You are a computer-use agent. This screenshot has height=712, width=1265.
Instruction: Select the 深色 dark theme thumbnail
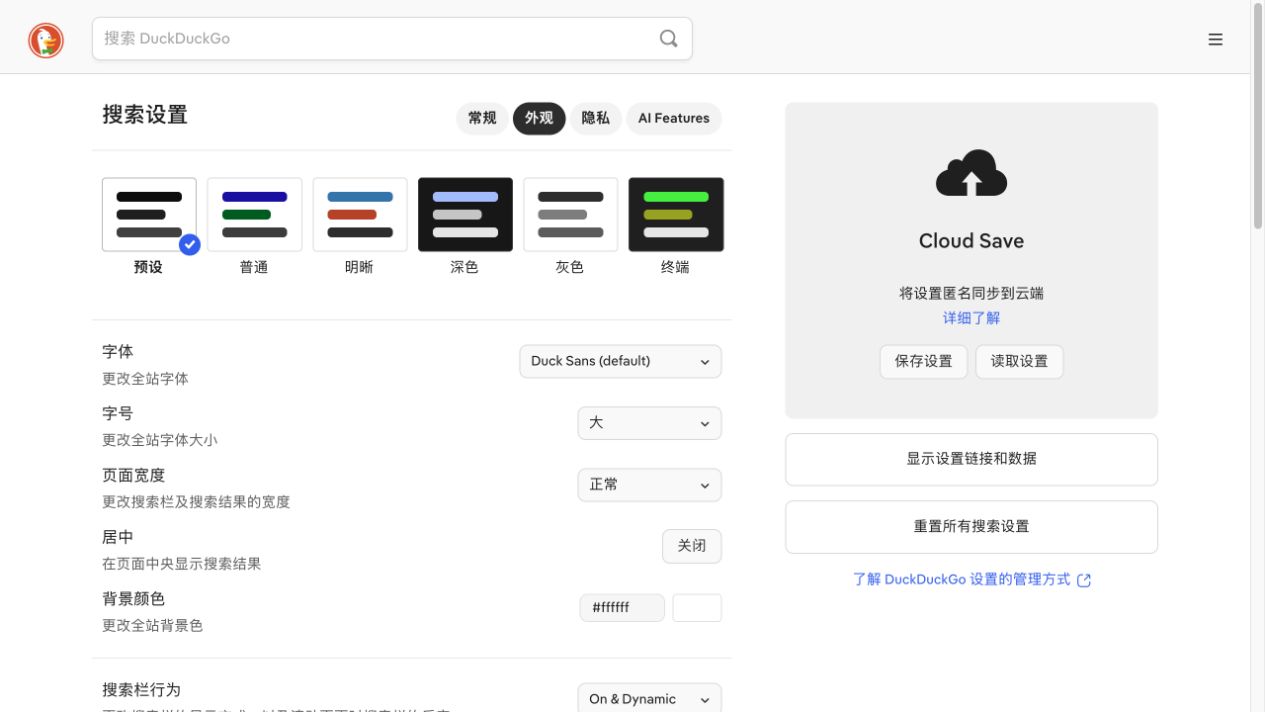465,214
